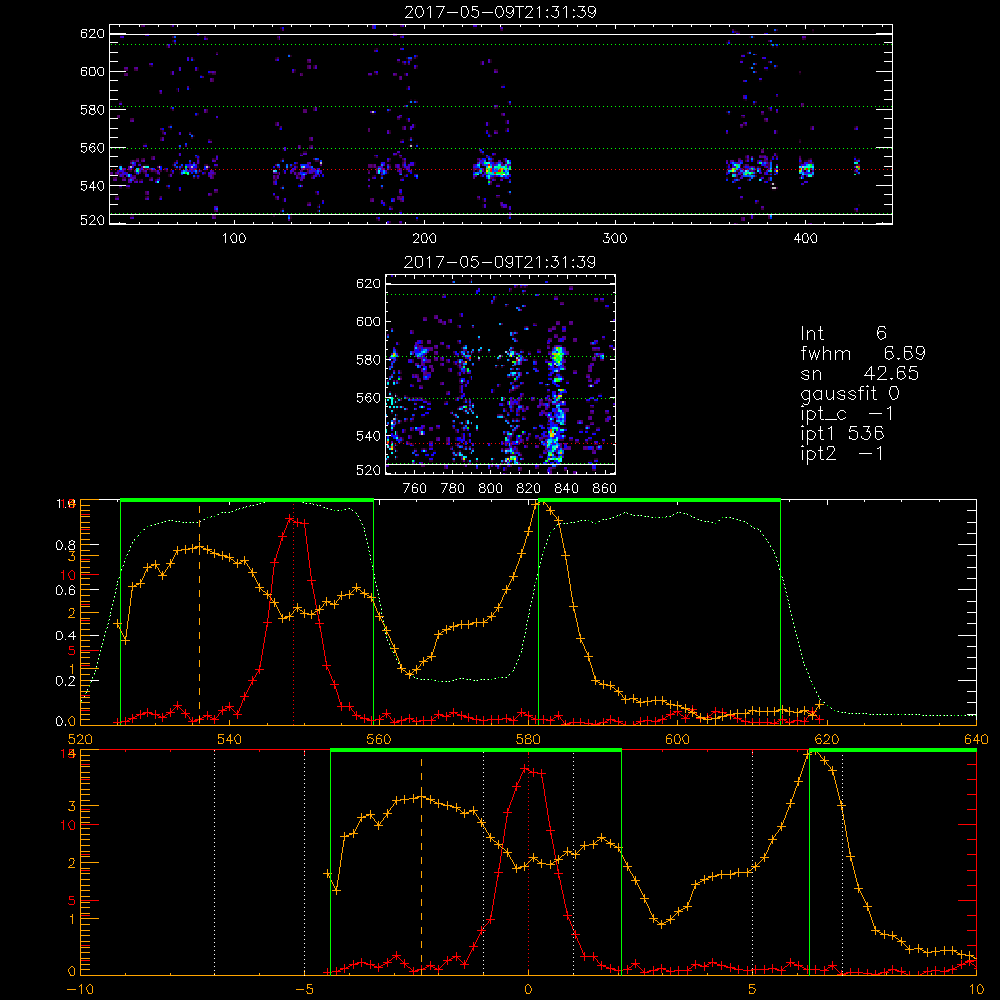
Task: Click x-axis label -5 on bottom plot
Action: 304,989
